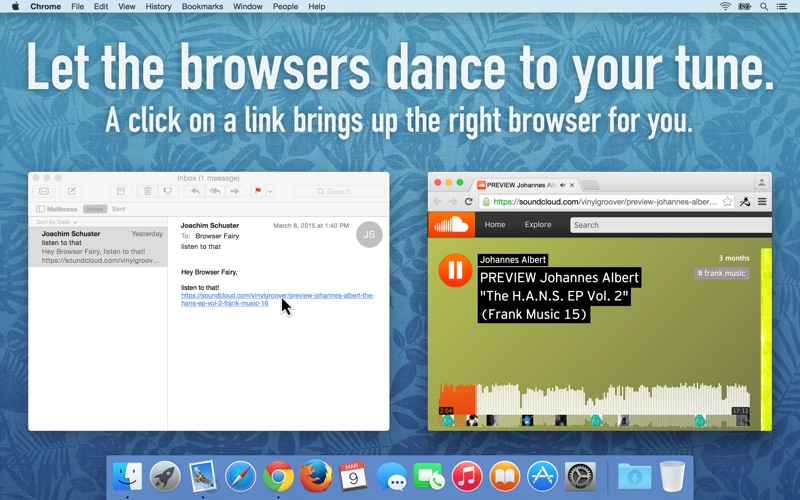
Task: Open System Preferences gear in dock
Action: (580, 477)
